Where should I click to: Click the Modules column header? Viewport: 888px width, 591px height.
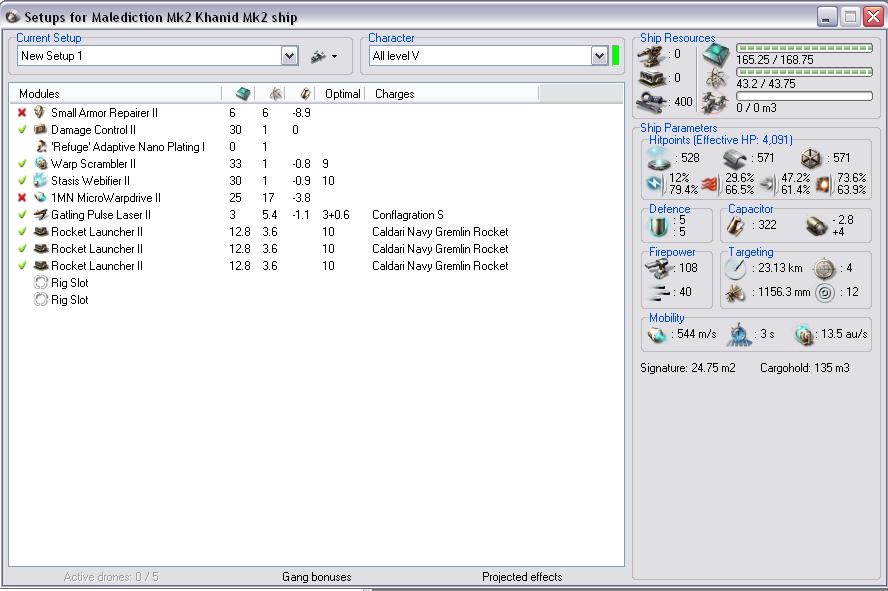point(114,94)
